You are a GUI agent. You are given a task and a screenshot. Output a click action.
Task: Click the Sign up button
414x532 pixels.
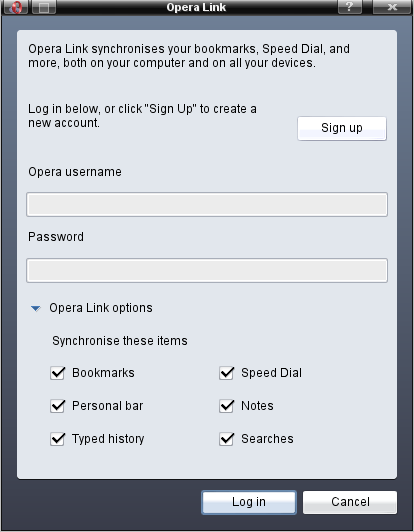point(342,128)
